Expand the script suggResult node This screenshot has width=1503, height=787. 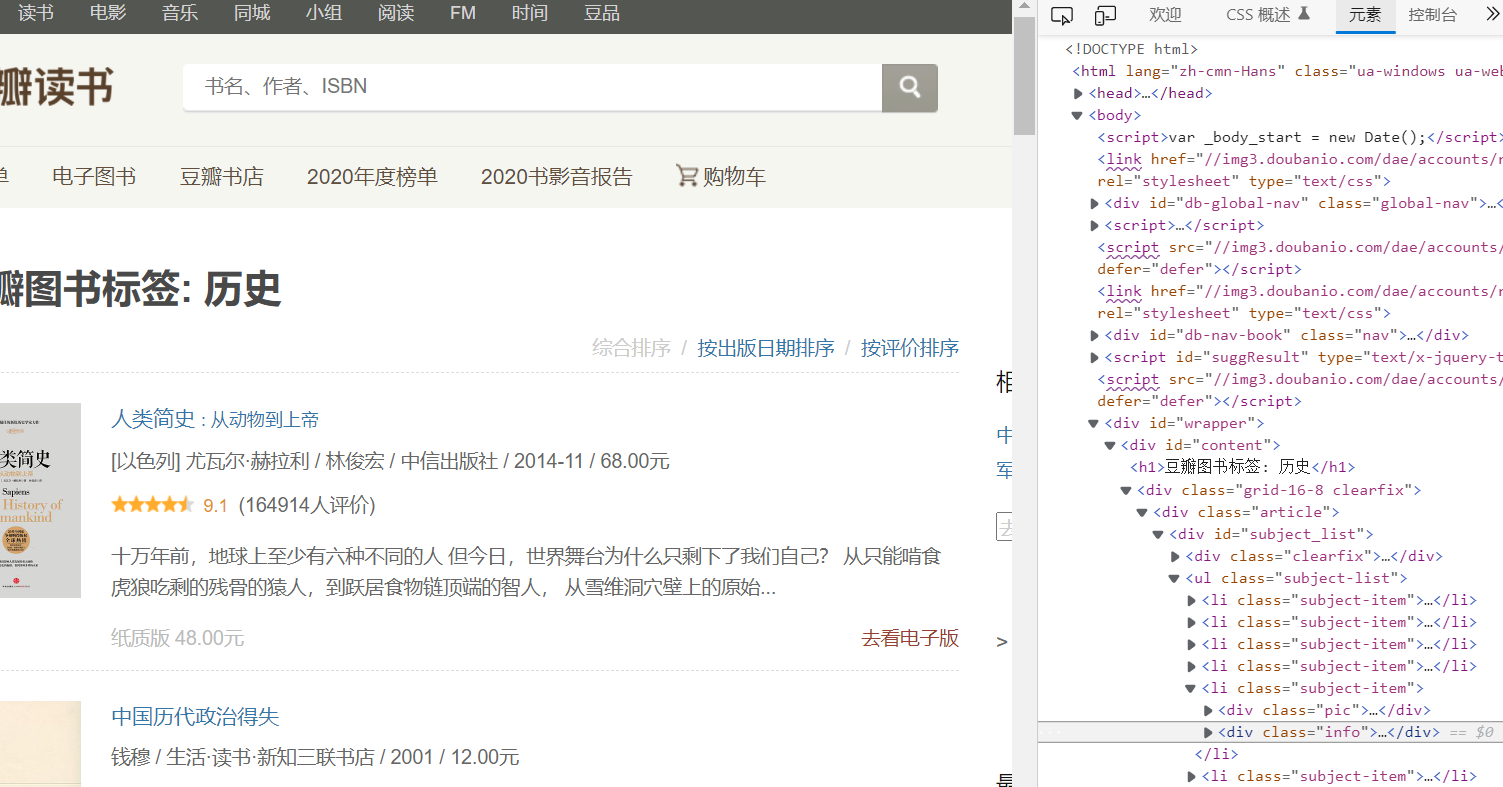click(x=1094, y=357)
